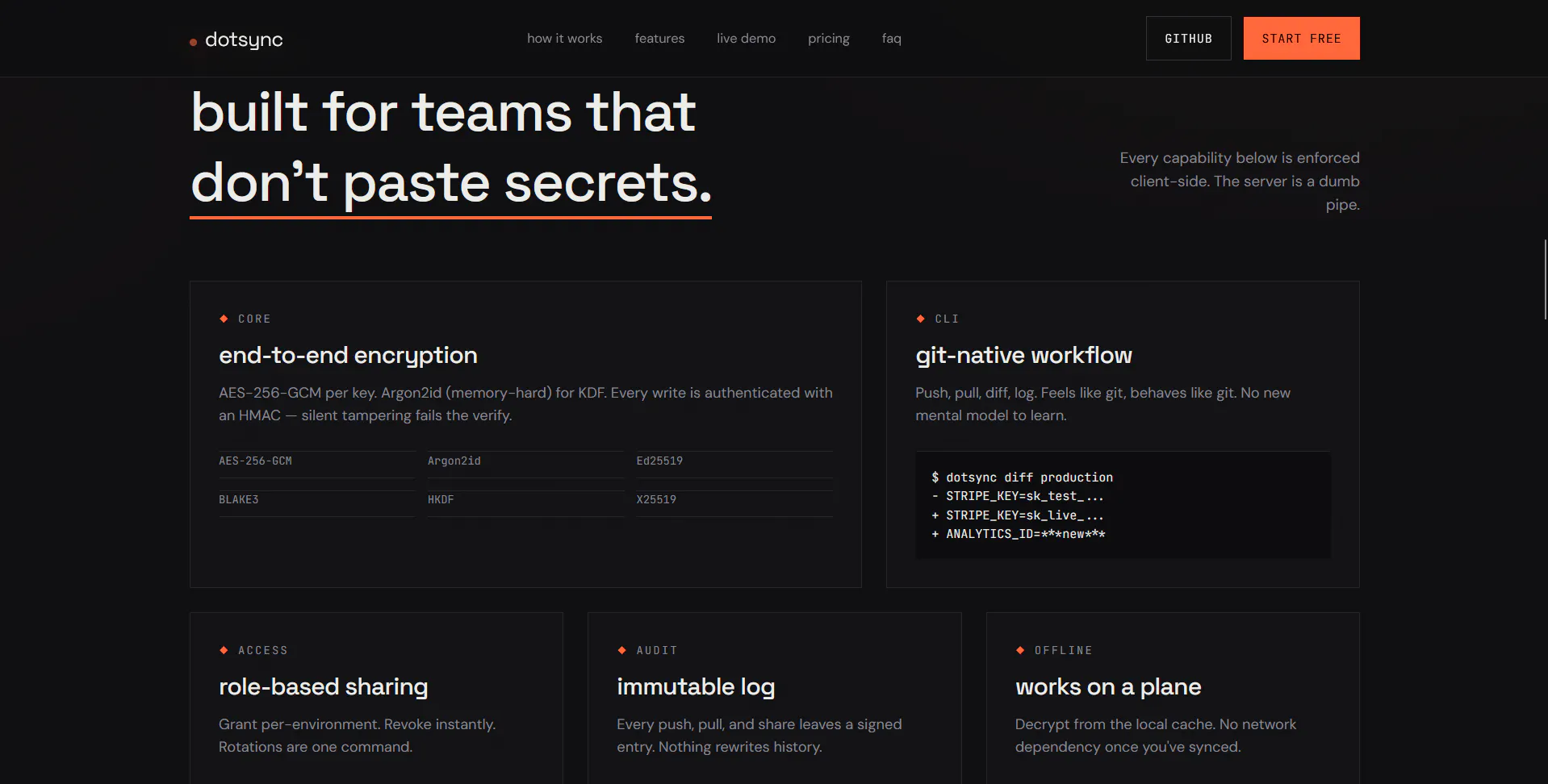
Task: Open the live demo nav link
Action: pyautogui.click(x=746, y=39)
